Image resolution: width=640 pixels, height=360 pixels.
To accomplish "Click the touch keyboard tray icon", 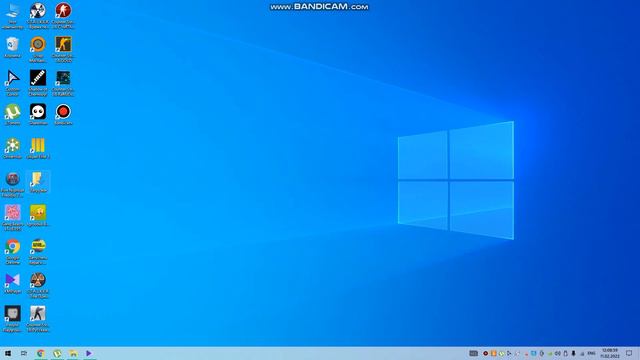I will pos(473,353).
